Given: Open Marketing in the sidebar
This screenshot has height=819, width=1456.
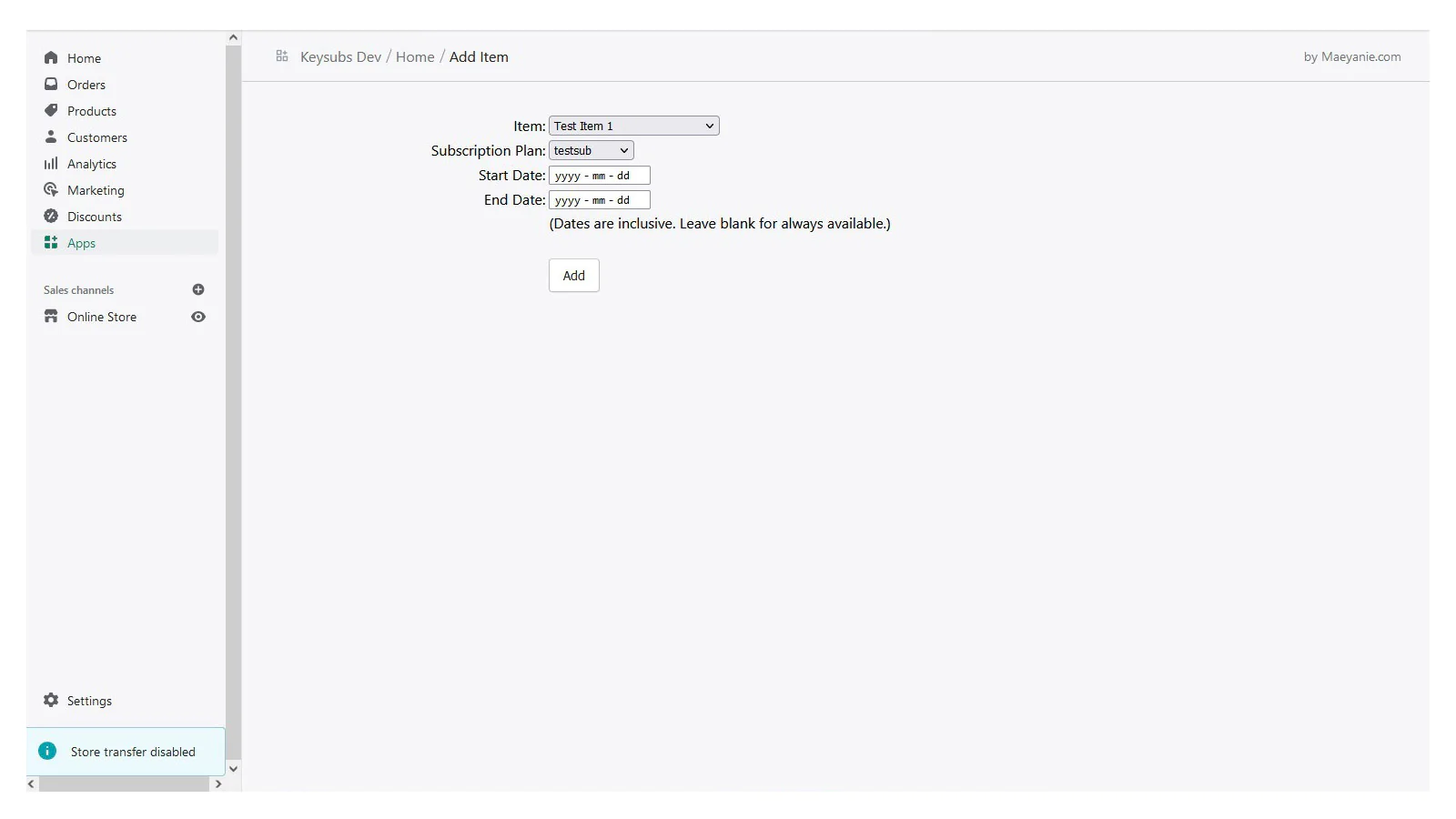Looking at the screenshot, I should pyautogui.click(x=126, y=189).
